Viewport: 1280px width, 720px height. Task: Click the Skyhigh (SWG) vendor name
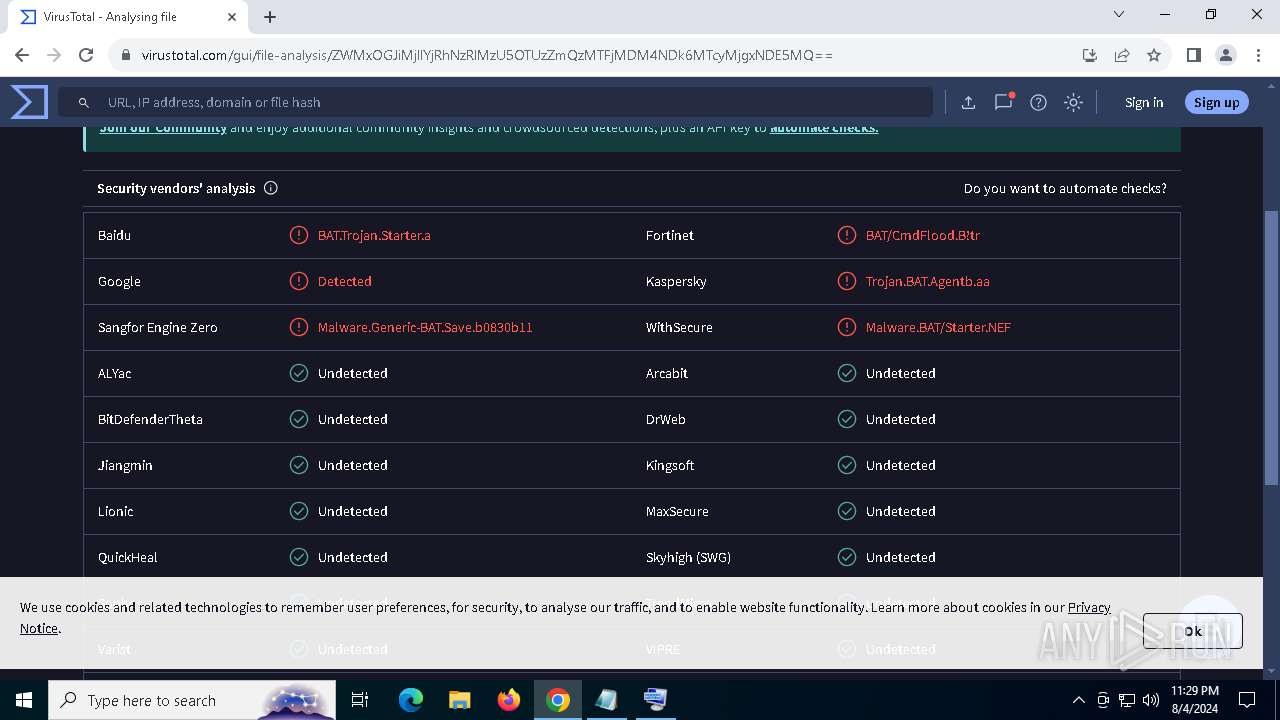688,557
